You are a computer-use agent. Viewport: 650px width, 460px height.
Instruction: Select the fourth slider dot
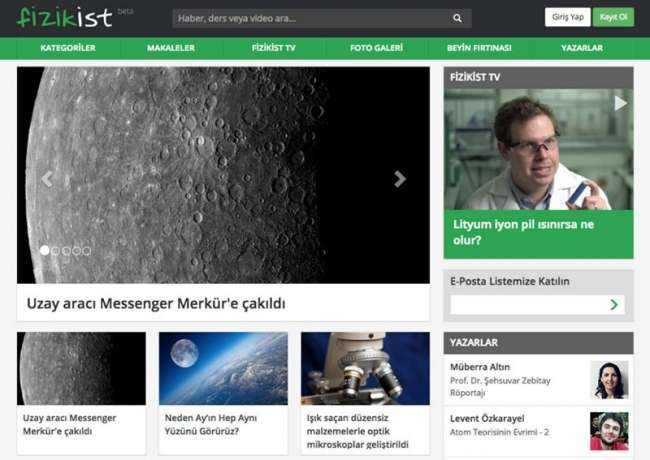coord(76,251)
